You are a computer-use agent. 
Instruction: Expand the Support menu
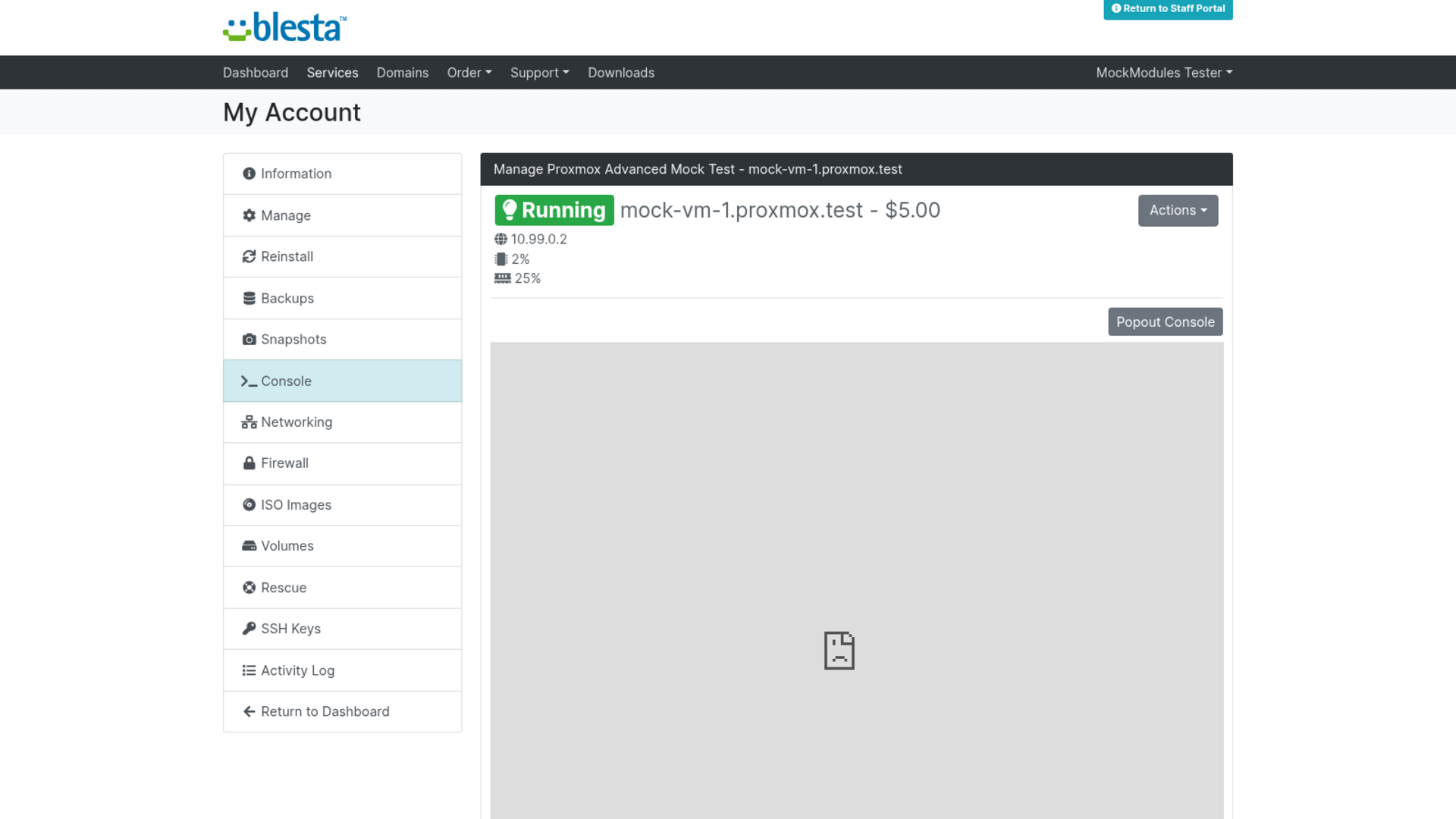tap(539, 73)
